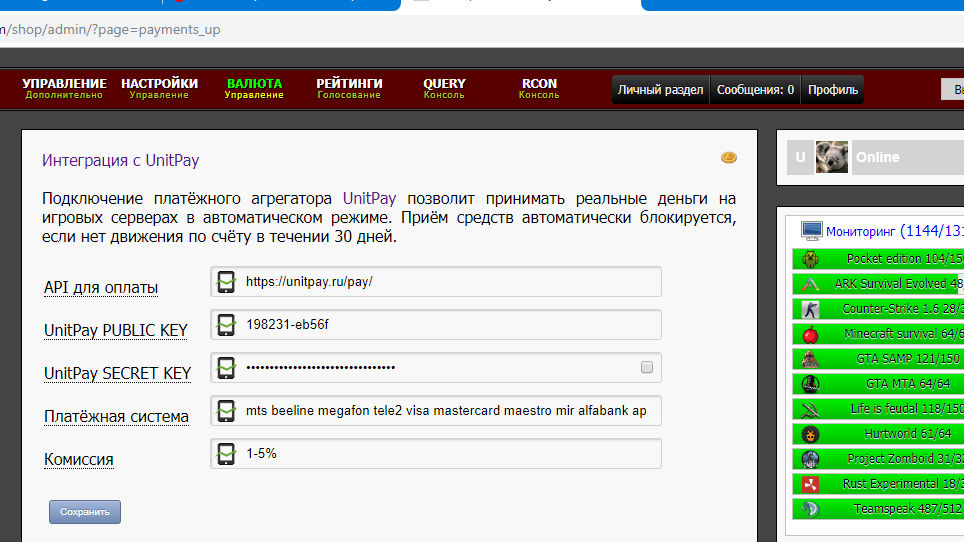The image size is (964, 542).
Task: Toggle the show secret key checkbox
Action: (x=647, y=367)
